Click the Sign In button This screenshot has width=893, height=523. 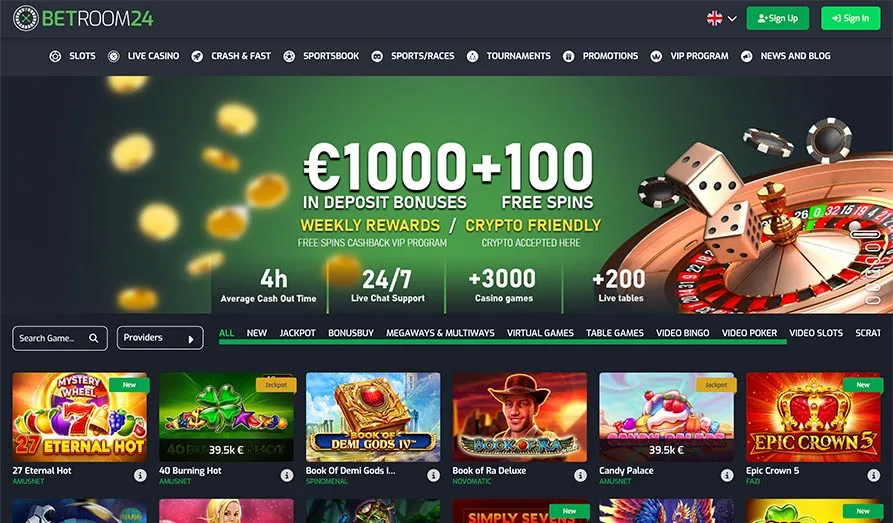850,18
